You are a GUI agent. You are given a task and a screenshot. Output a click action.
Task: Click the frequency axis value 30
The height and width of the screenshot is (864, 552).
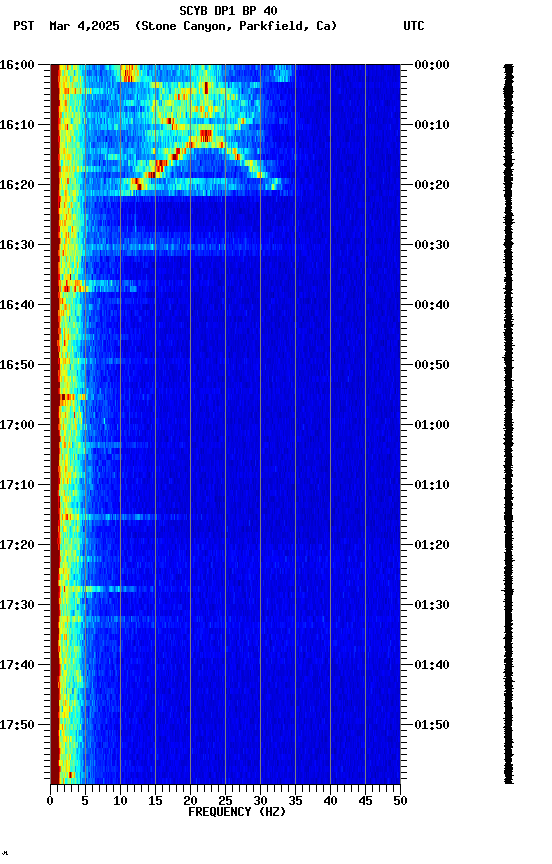(260, 801)
